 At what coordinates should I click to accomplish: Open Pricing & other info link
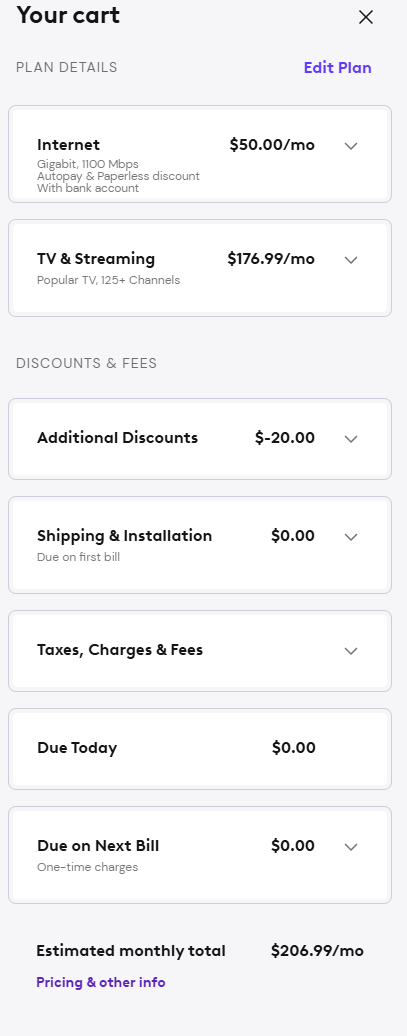click(100, 982)
